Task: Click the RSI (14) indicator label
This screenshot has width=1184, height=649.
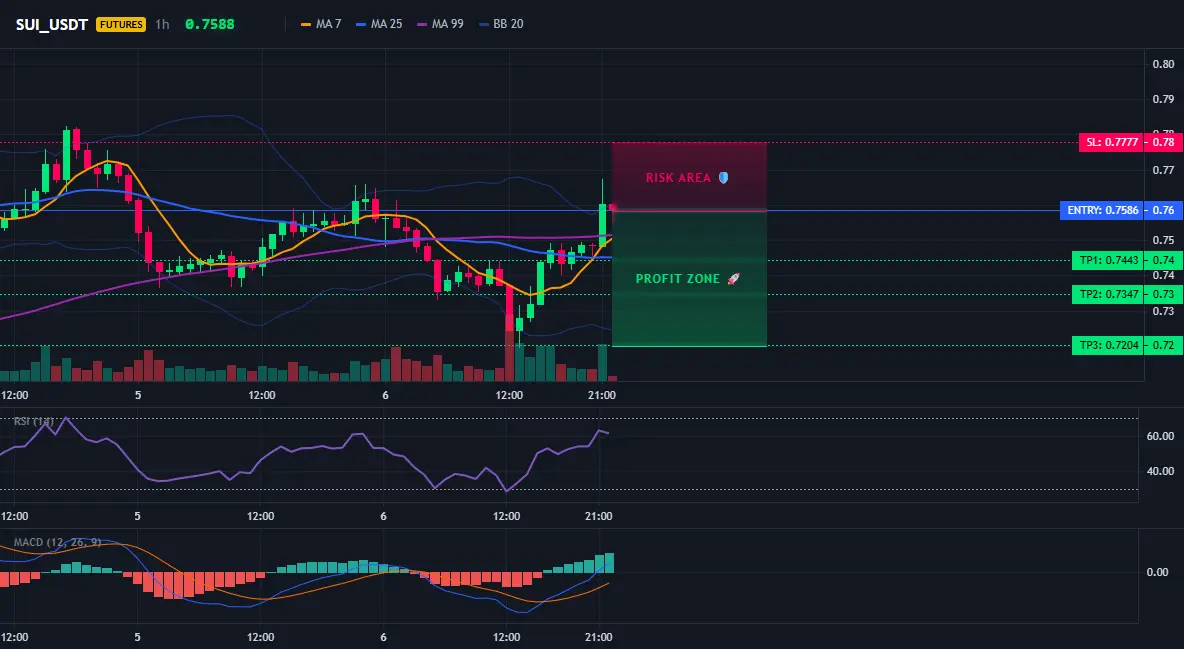Action: [x=33, y=421]
